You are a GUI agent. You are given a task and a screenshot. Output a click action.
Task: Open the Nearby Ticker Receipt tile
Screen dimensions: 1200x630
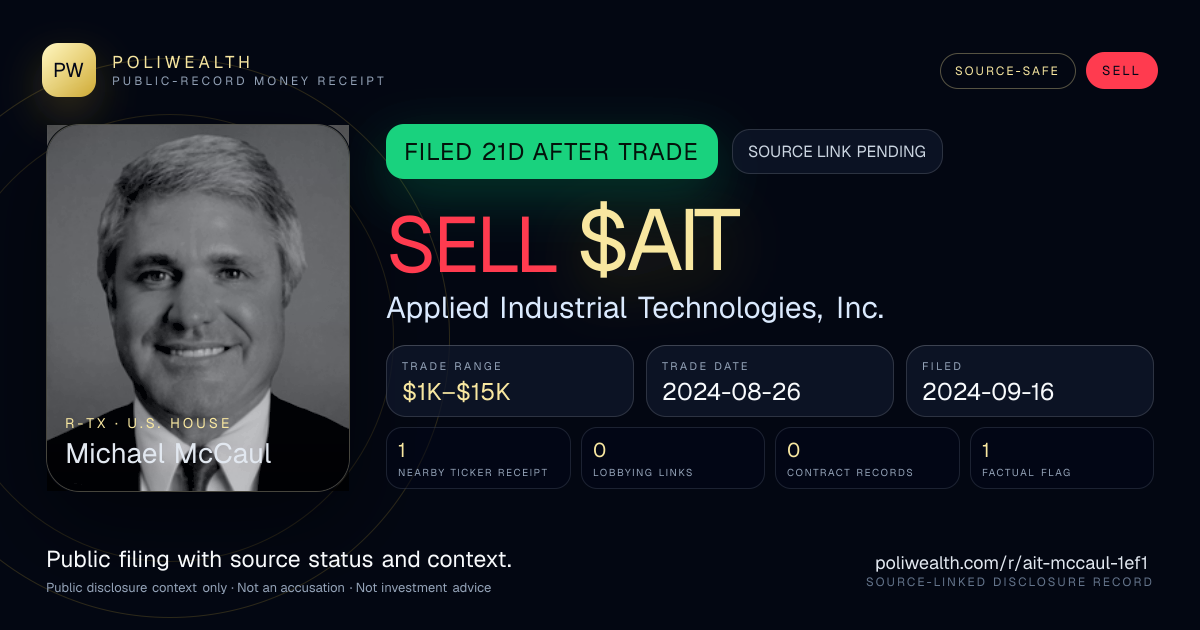pyautogui.click(x=478, y=458)
